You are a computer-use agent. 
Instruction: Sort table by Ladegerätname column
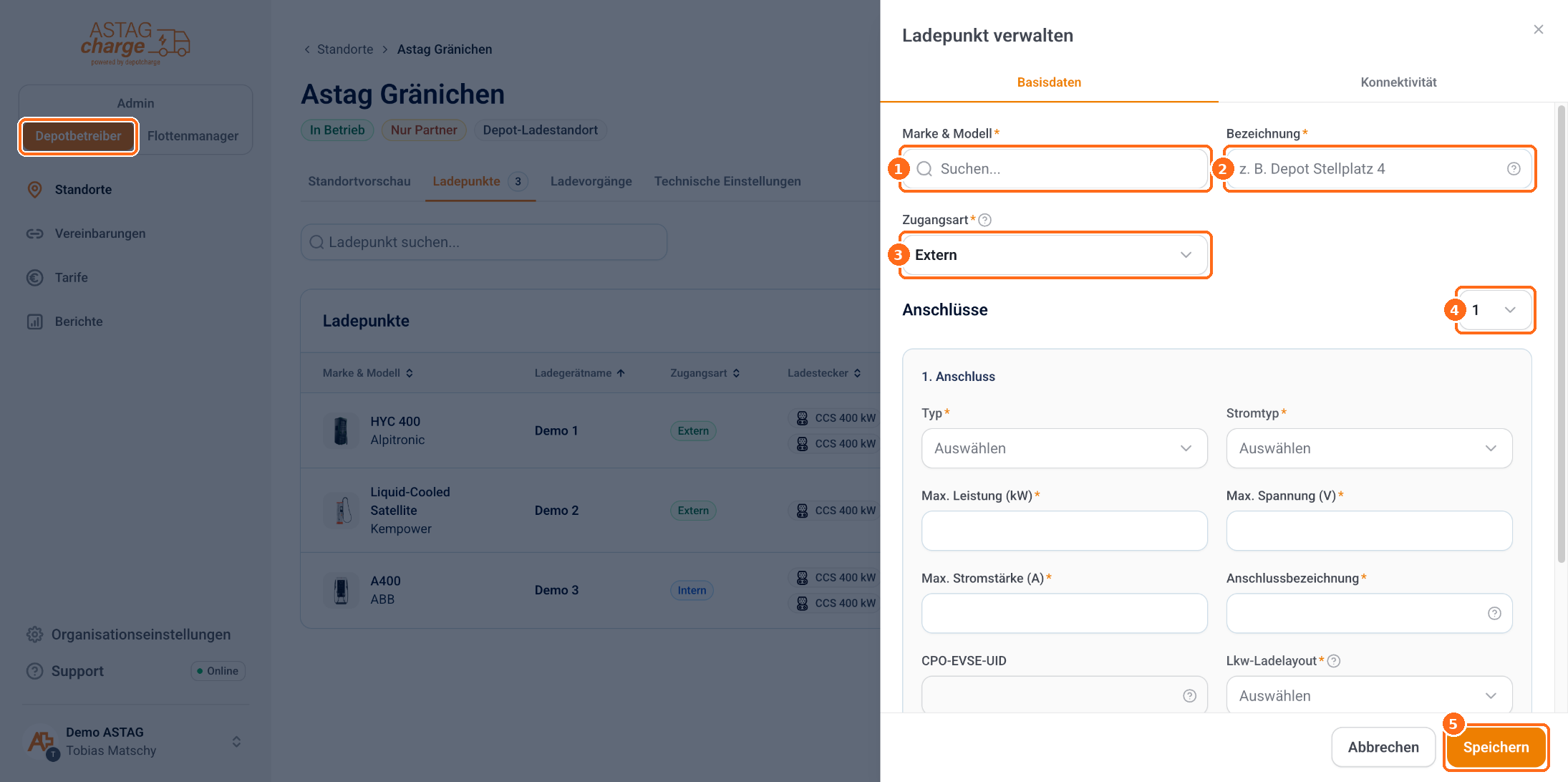pyautogui.click(x=580, y=373)
